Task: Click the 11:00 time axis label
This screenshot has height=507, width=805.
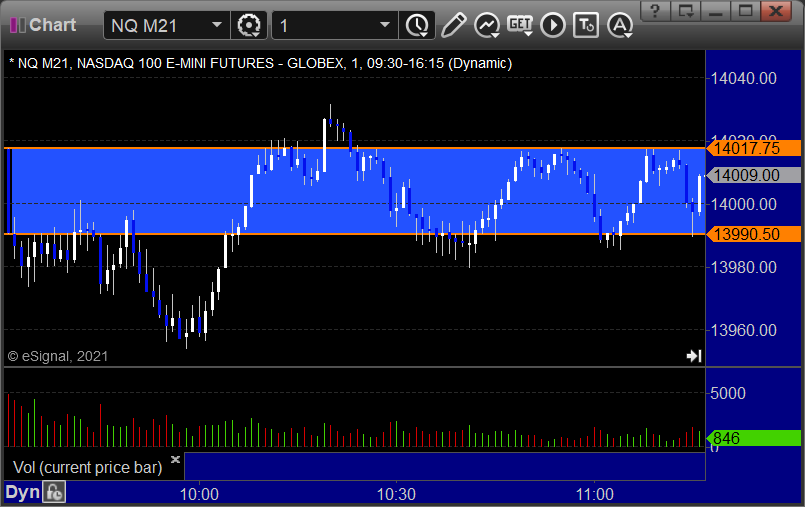Action: (595, 494)
